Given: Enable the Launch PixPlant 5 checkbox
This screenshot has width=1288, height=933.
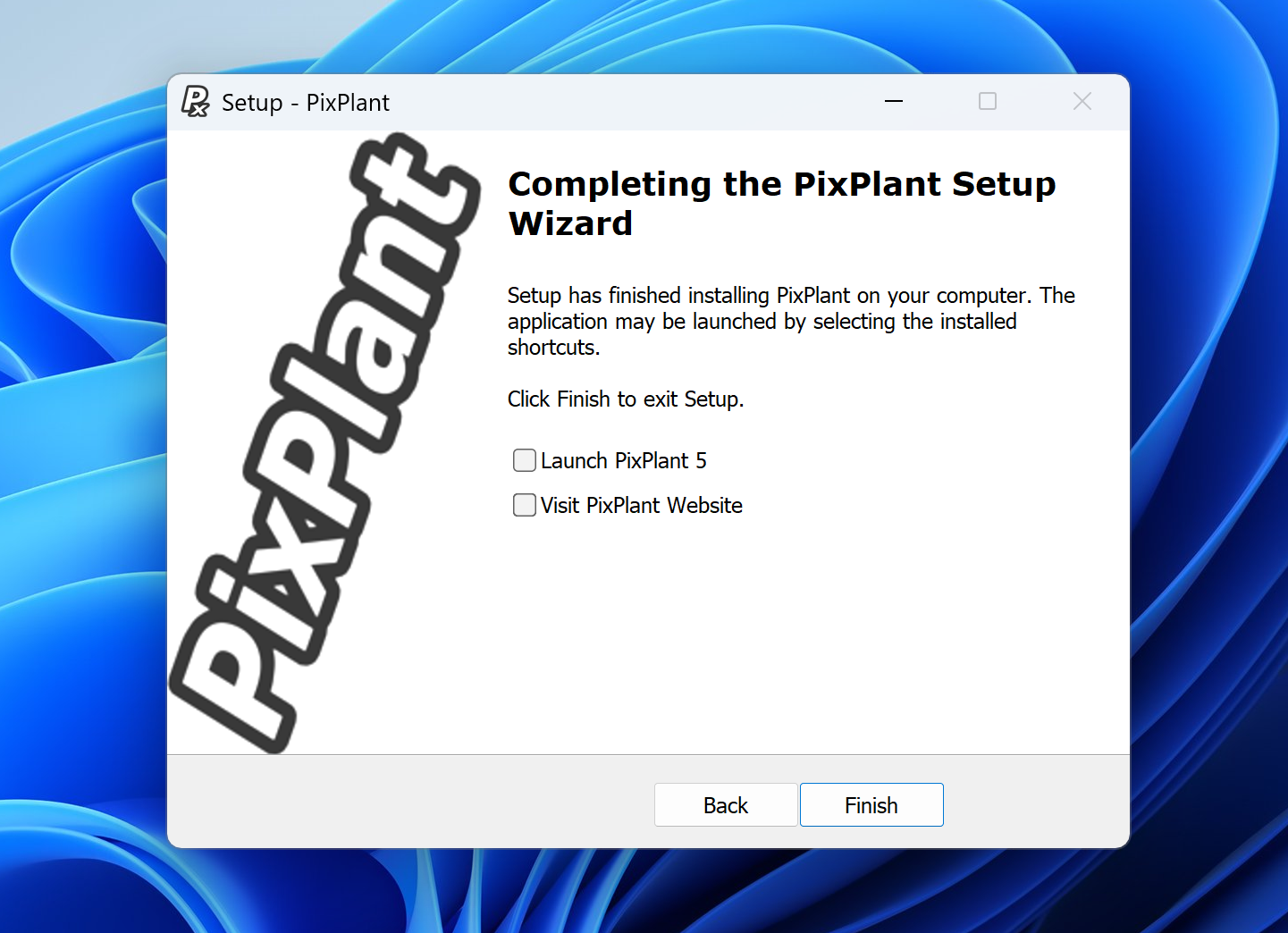Looking at the screenshot, I should point(525,460).
